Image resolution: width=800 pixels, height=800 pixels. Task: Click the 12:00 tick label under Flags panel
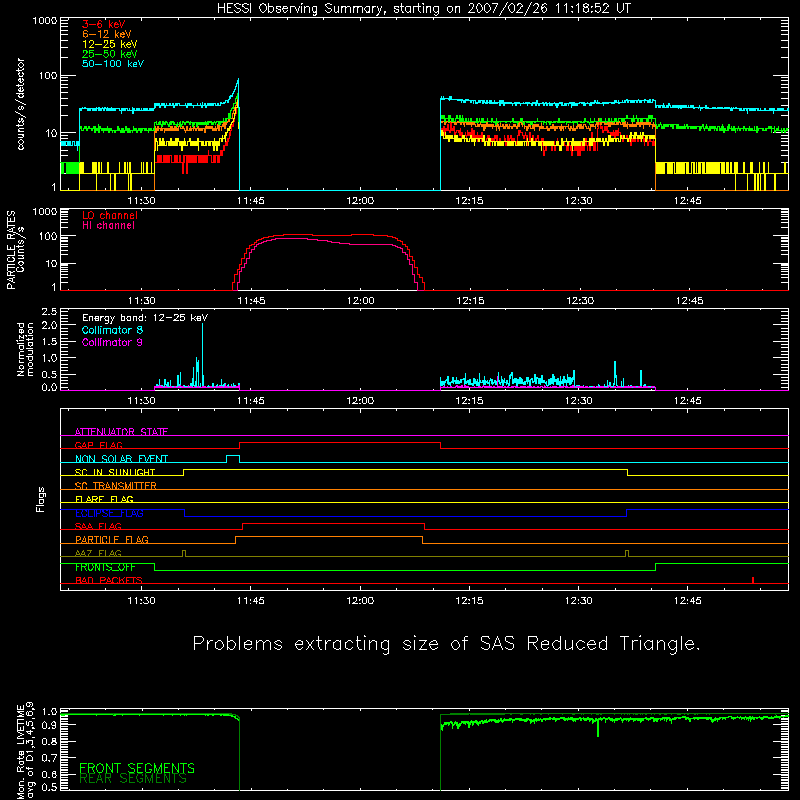[360, 601]
